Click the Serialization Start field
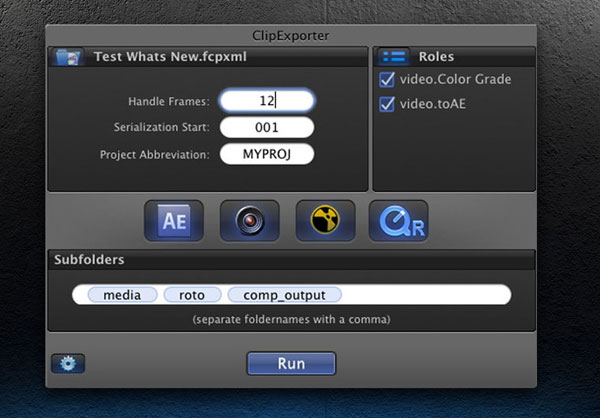Viewport: 600px width, 418px height. coord(267,127)
